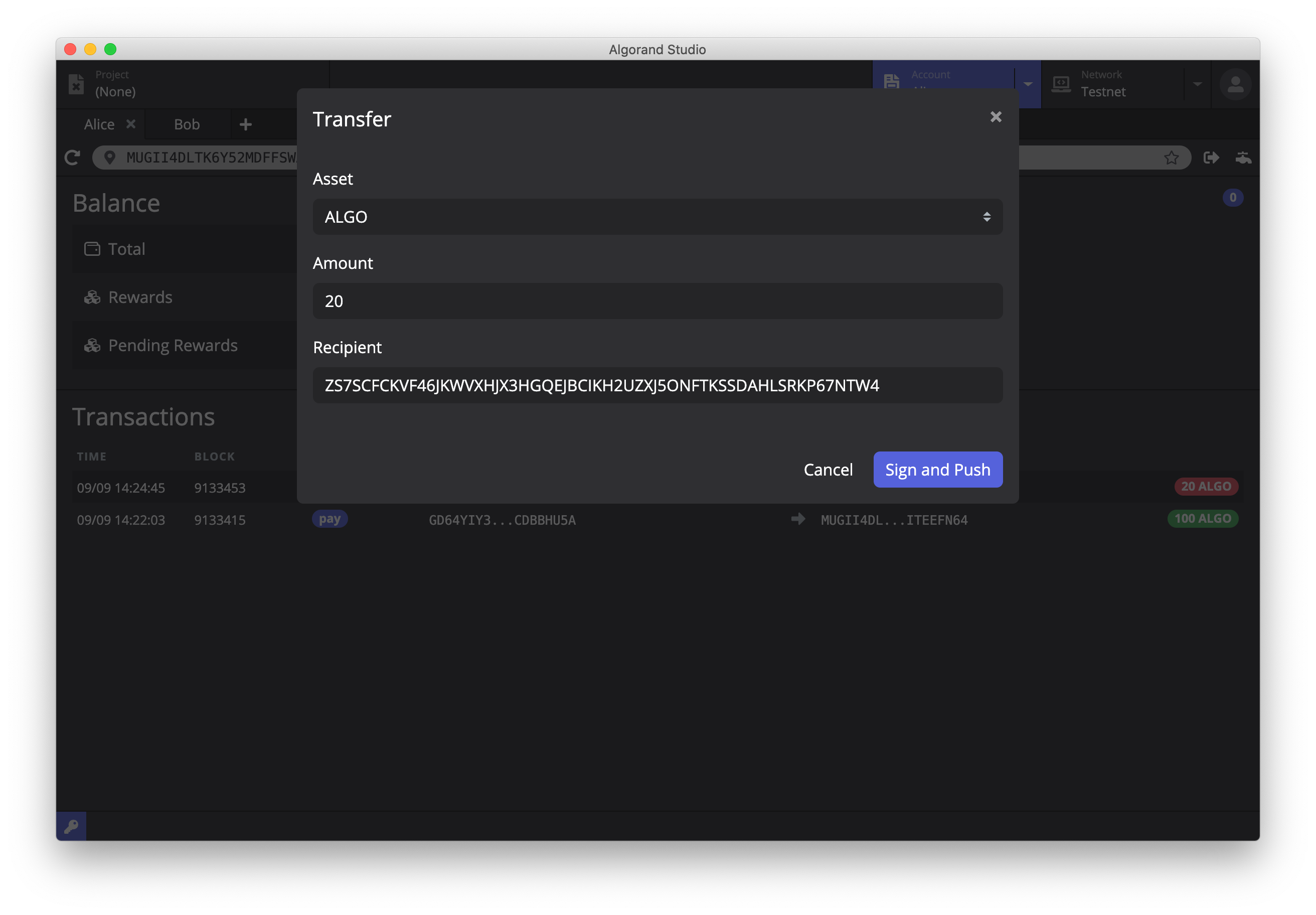Viewport: 1316px width, 915px height.
Task: Switch to the Bob account tab
Action: [x=187, y=124]
